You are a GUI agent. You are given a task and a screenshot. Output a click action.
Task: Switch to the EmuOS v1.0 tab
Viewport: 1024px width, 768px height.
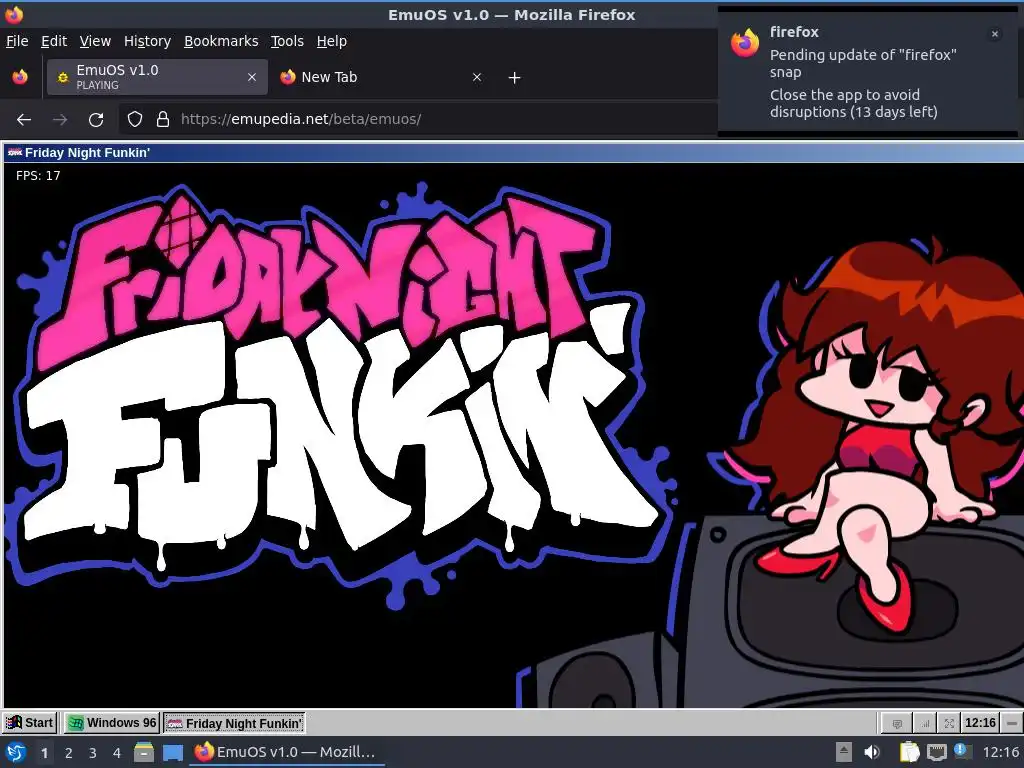[157, 77]
